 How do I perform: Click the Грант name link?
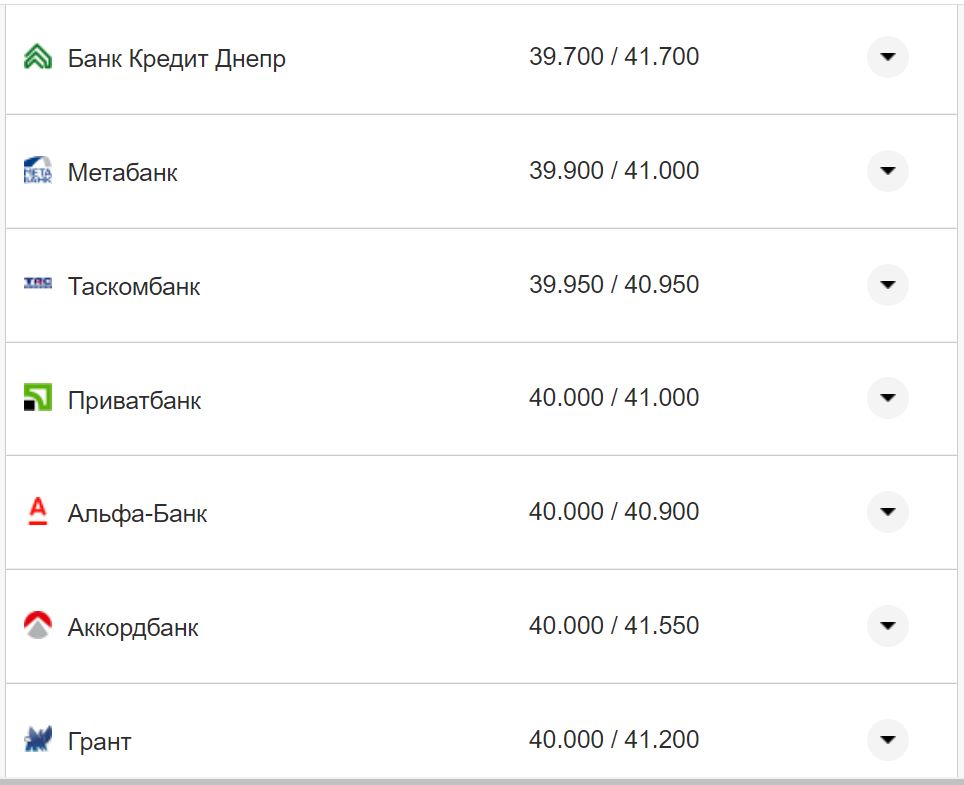pos(101,741)
